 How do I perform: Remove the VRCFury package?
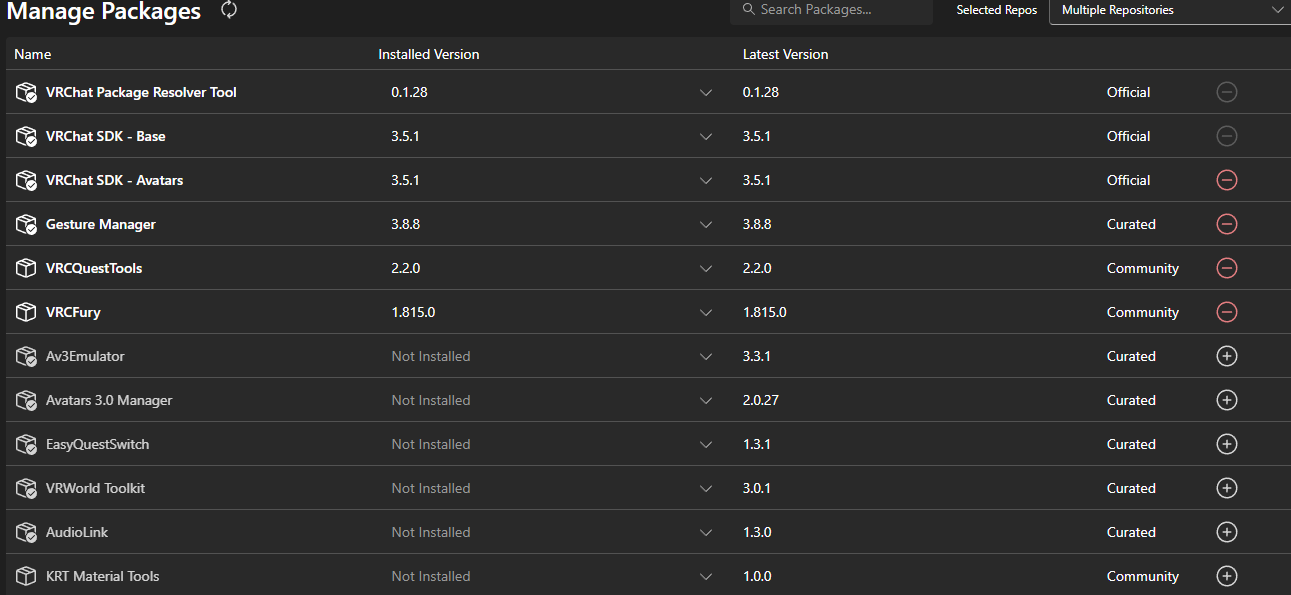tap(1227, 312)
